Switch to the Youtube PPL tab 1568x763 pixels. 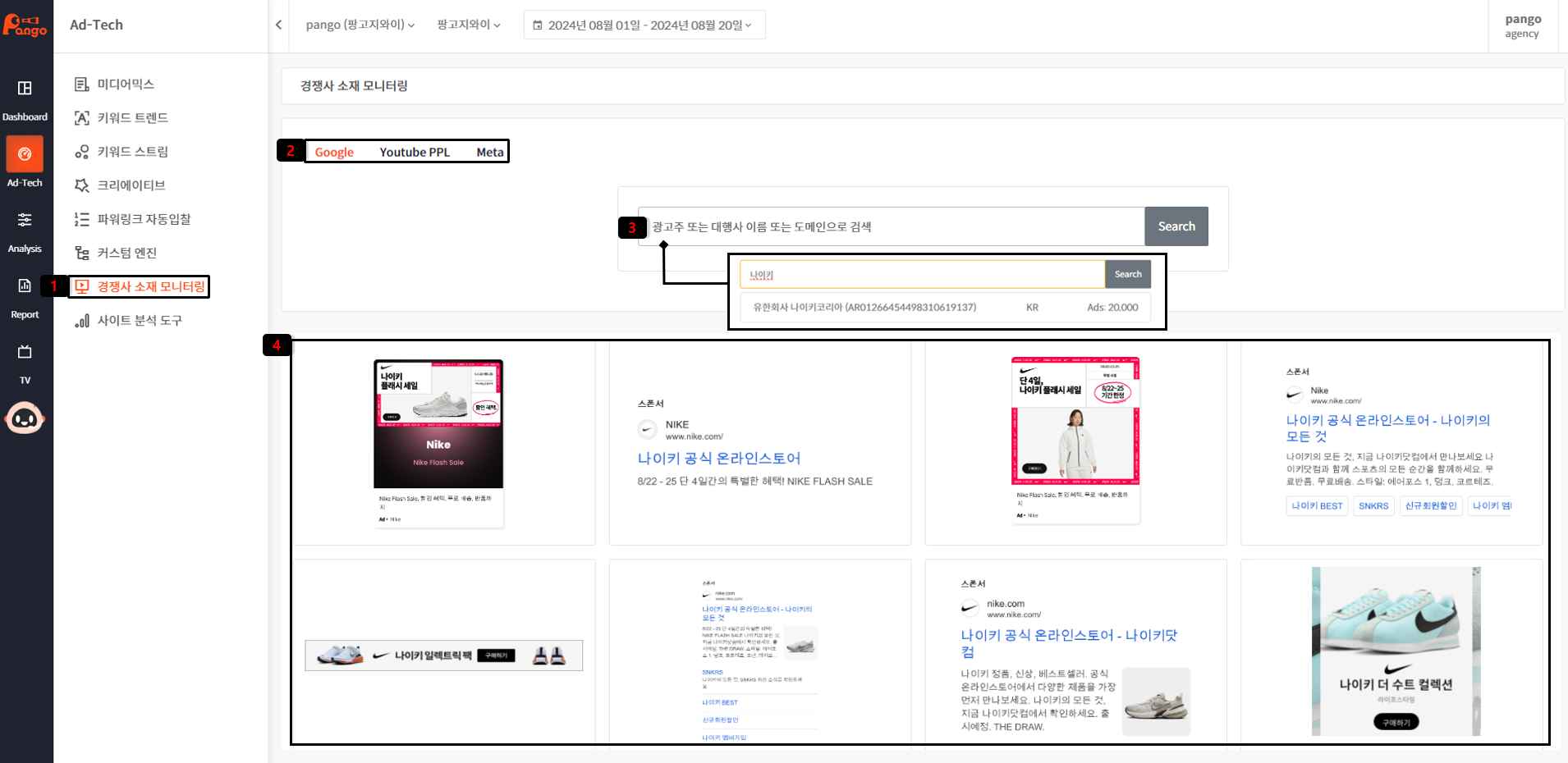tap(415, 152)
